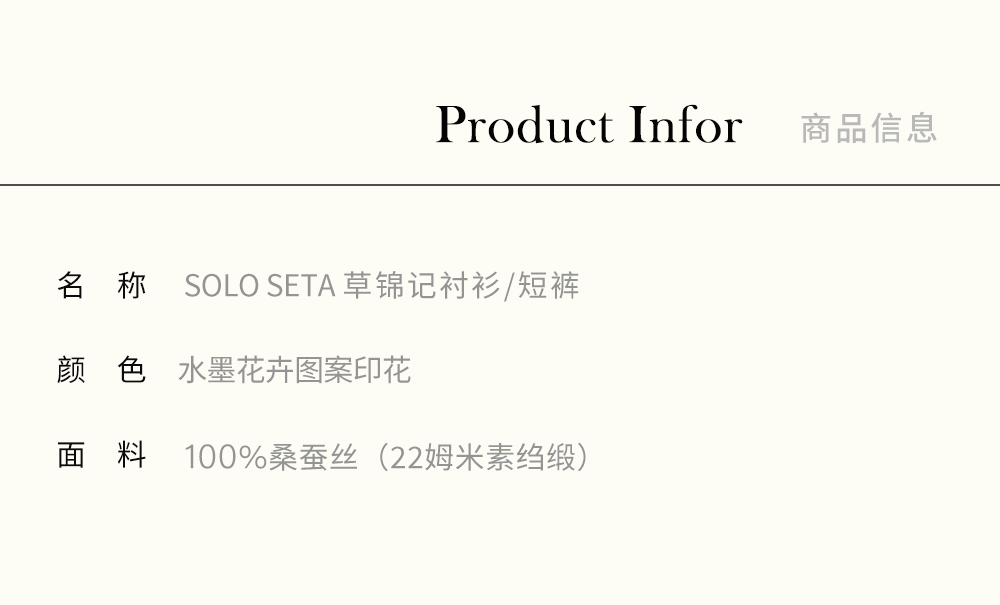This screenshot has height=605, width=1000.
Task: Click the 色 character in the color label
Action: (x=132, y=371)
